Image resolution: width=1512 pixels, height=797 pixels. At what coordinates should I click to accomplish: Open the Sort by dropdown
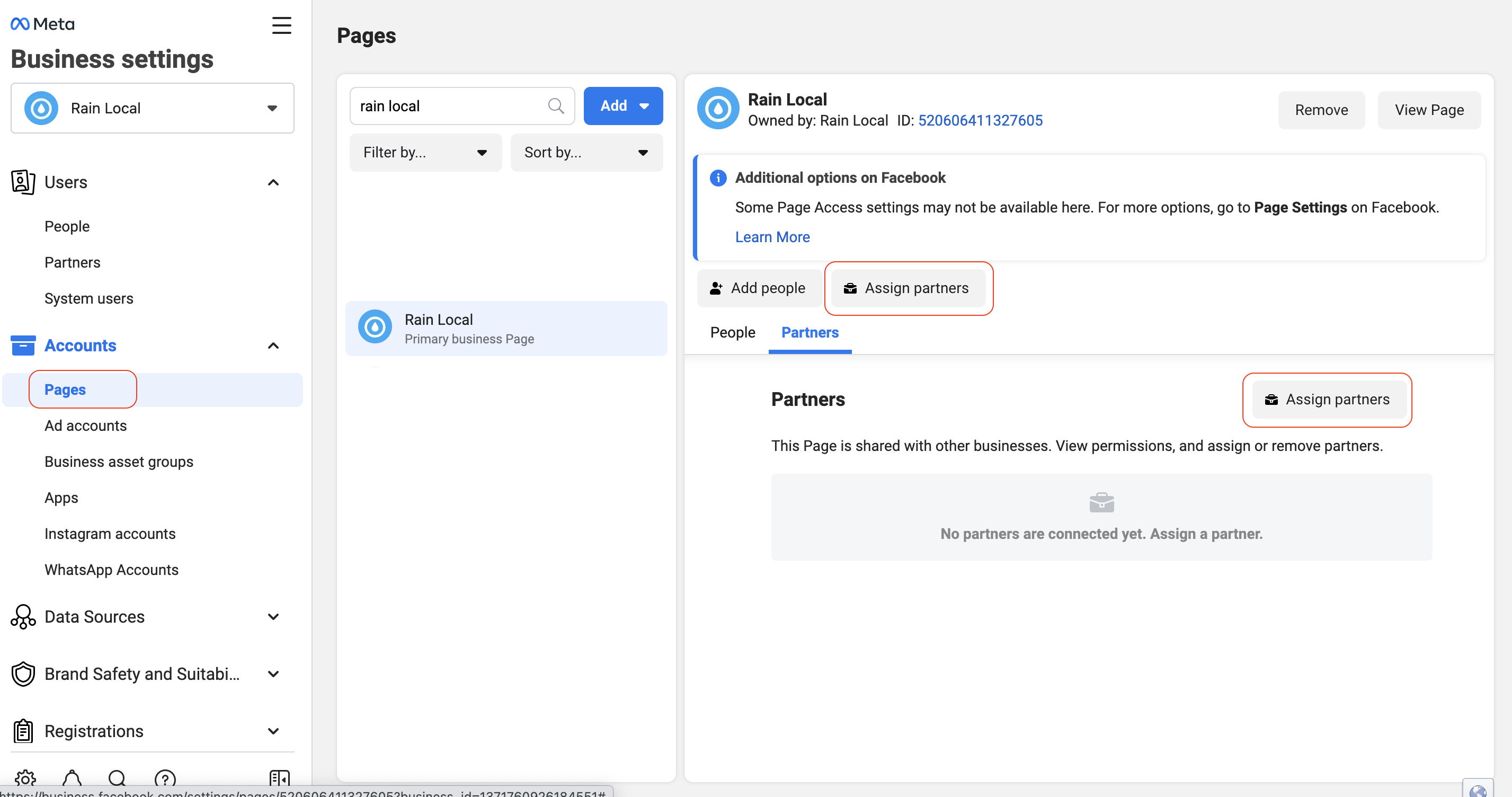click(586, 153)
